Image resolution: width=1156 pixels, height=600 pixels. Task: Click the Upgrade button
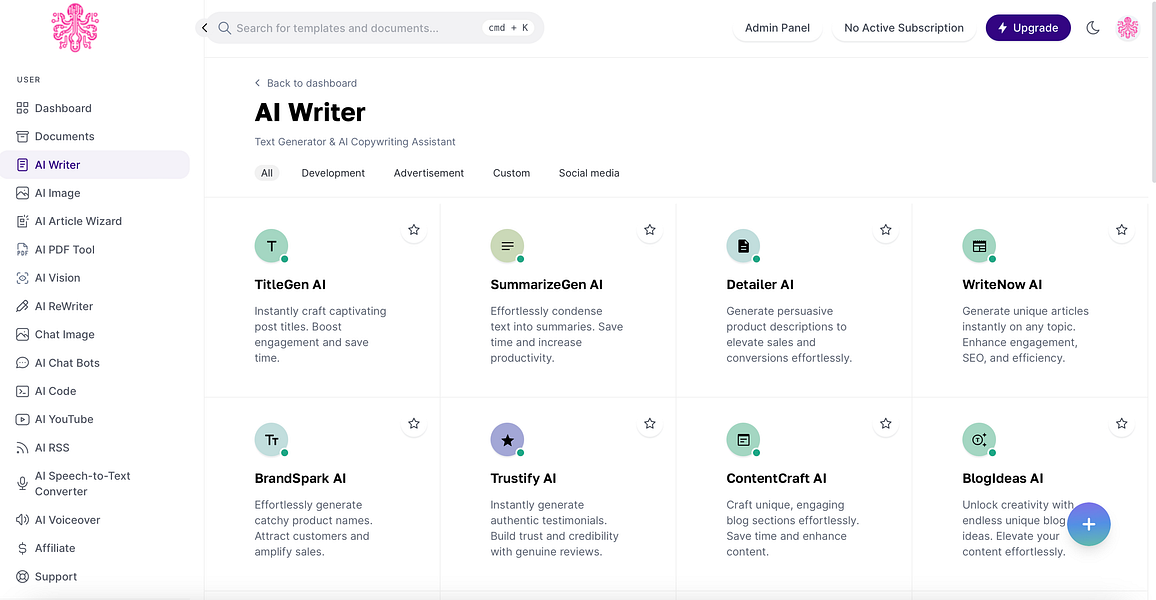coord(1028,28)
